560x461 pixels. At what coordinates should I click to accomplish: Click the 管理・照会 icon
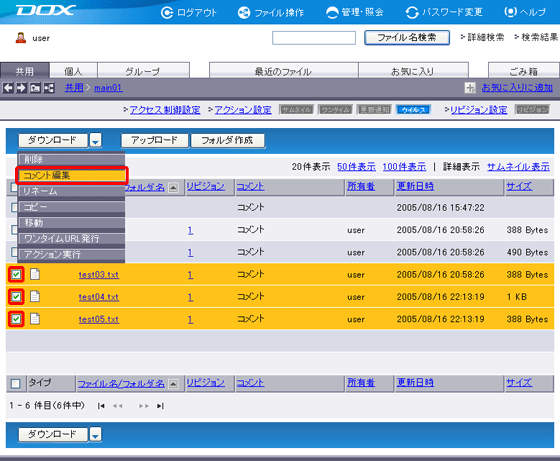[x=332, y=13]
